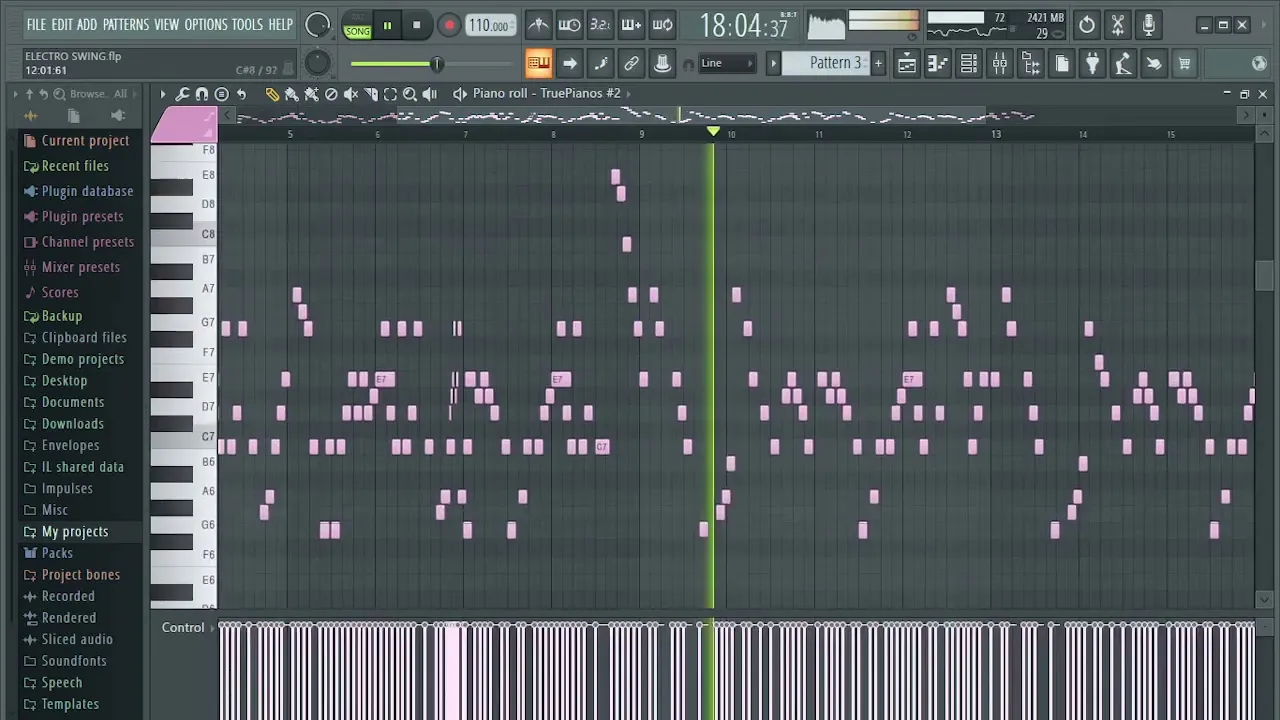Viewport: 1280px width, 720px height.
Task: Open the Mixer window icon
Action: coord(999,64)
